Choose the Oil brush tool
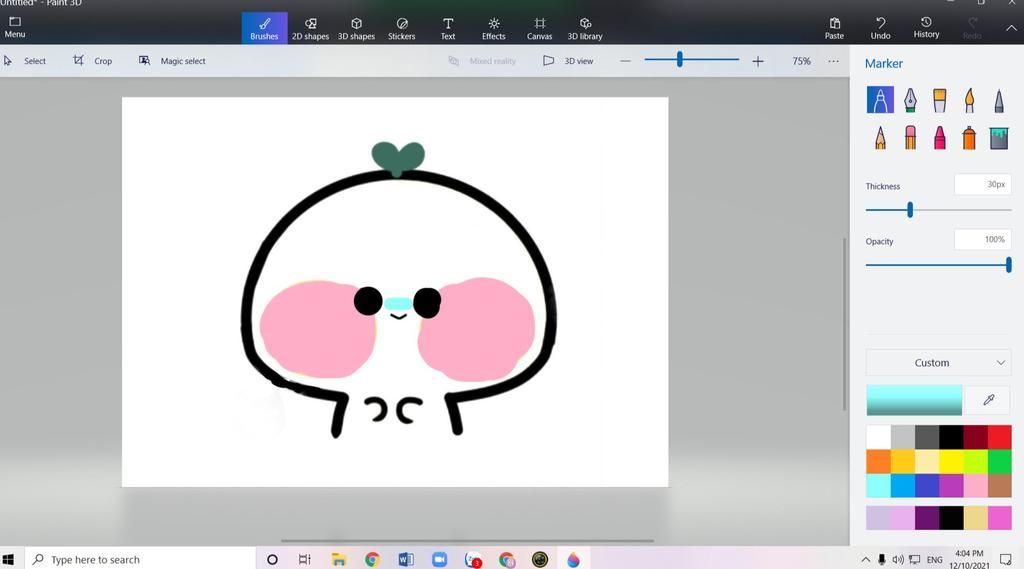The width and height of the screenshot is (1024, 569). [x=939, y=100]
